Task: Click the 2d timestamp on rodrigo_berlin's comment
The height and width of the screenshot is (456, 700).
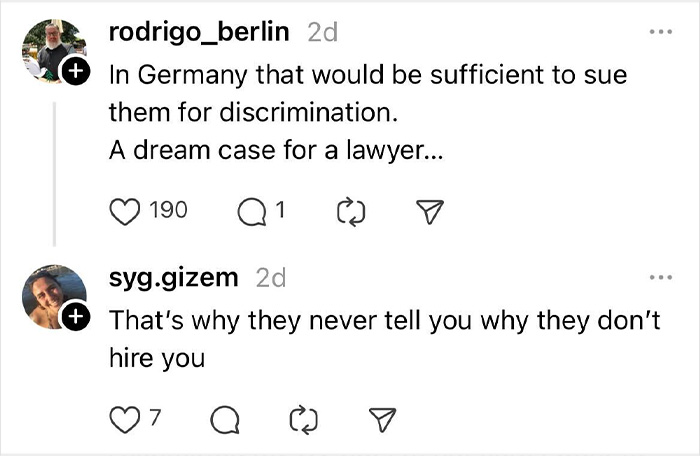Action: (322, 32)
